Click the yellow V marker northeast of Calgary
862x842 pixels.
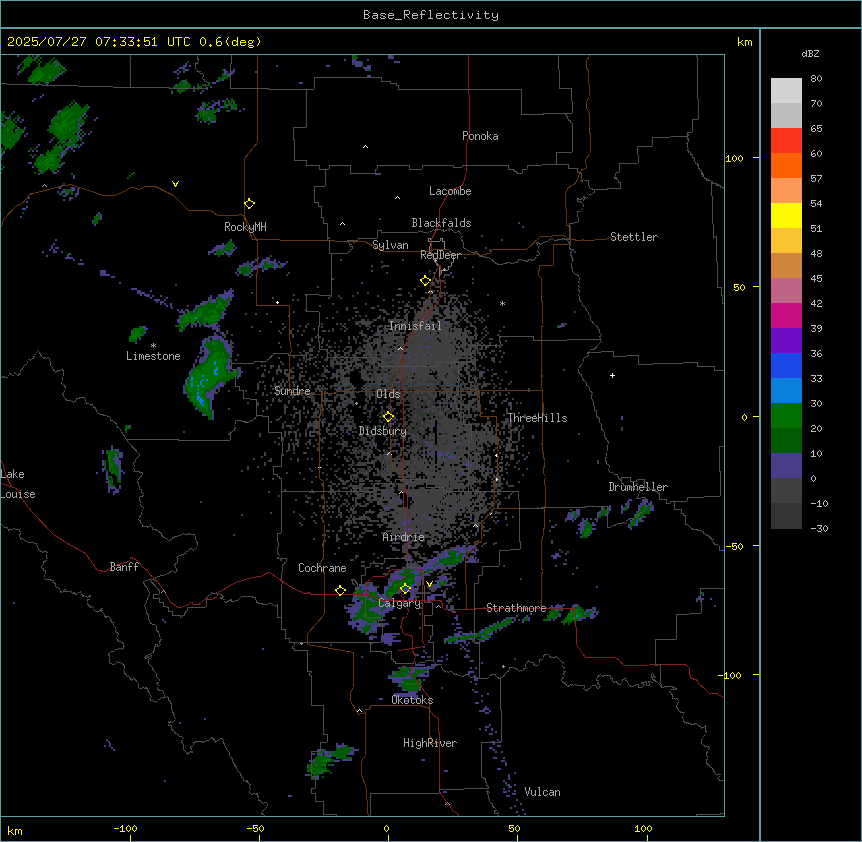429,584
